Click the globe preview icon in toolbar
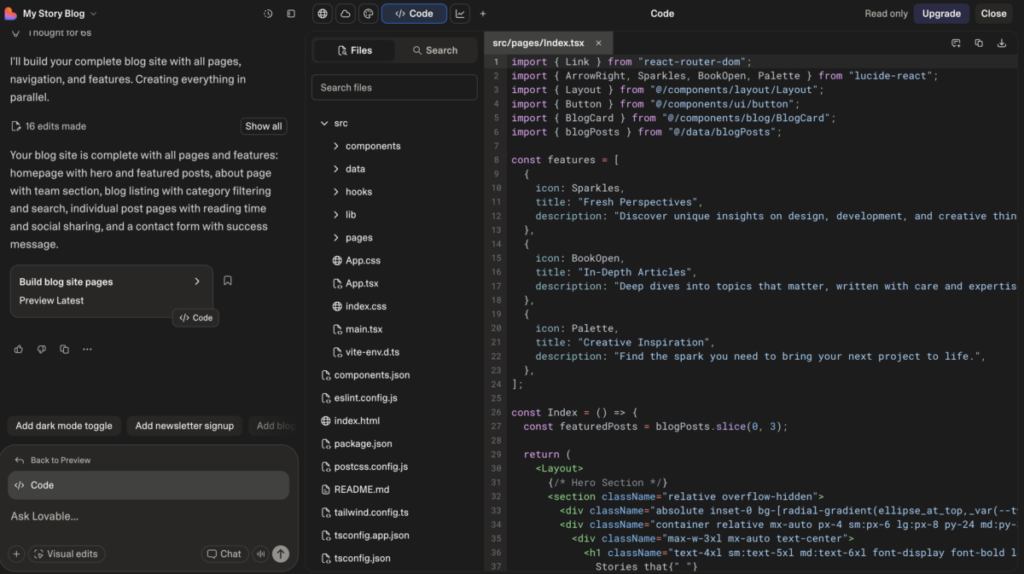Viewport: 1024px width, 574px height. coord(322,14)
